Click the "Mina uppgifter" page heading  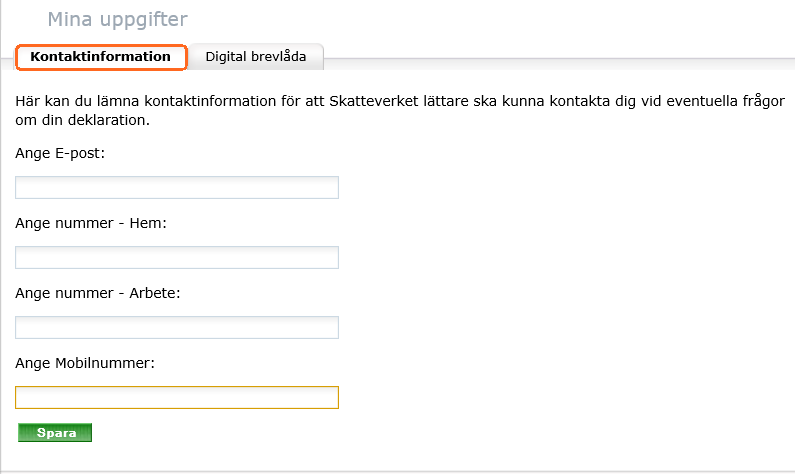click(x=117, y=19)
